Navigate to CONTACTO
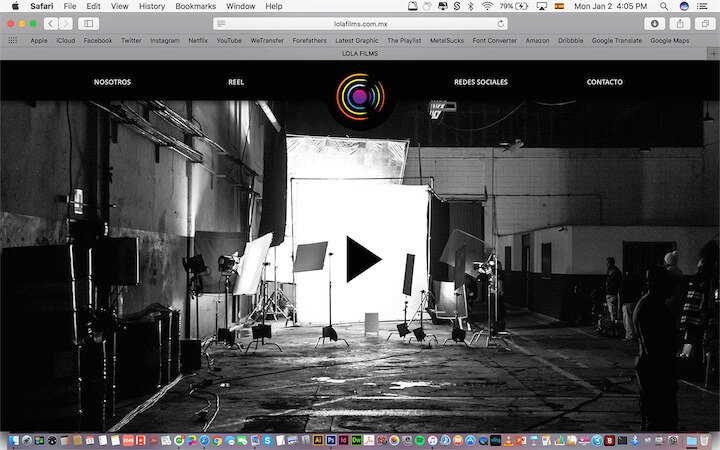This screenshot has height=450, width=720. pyautogui.click(x=604, y=82)
